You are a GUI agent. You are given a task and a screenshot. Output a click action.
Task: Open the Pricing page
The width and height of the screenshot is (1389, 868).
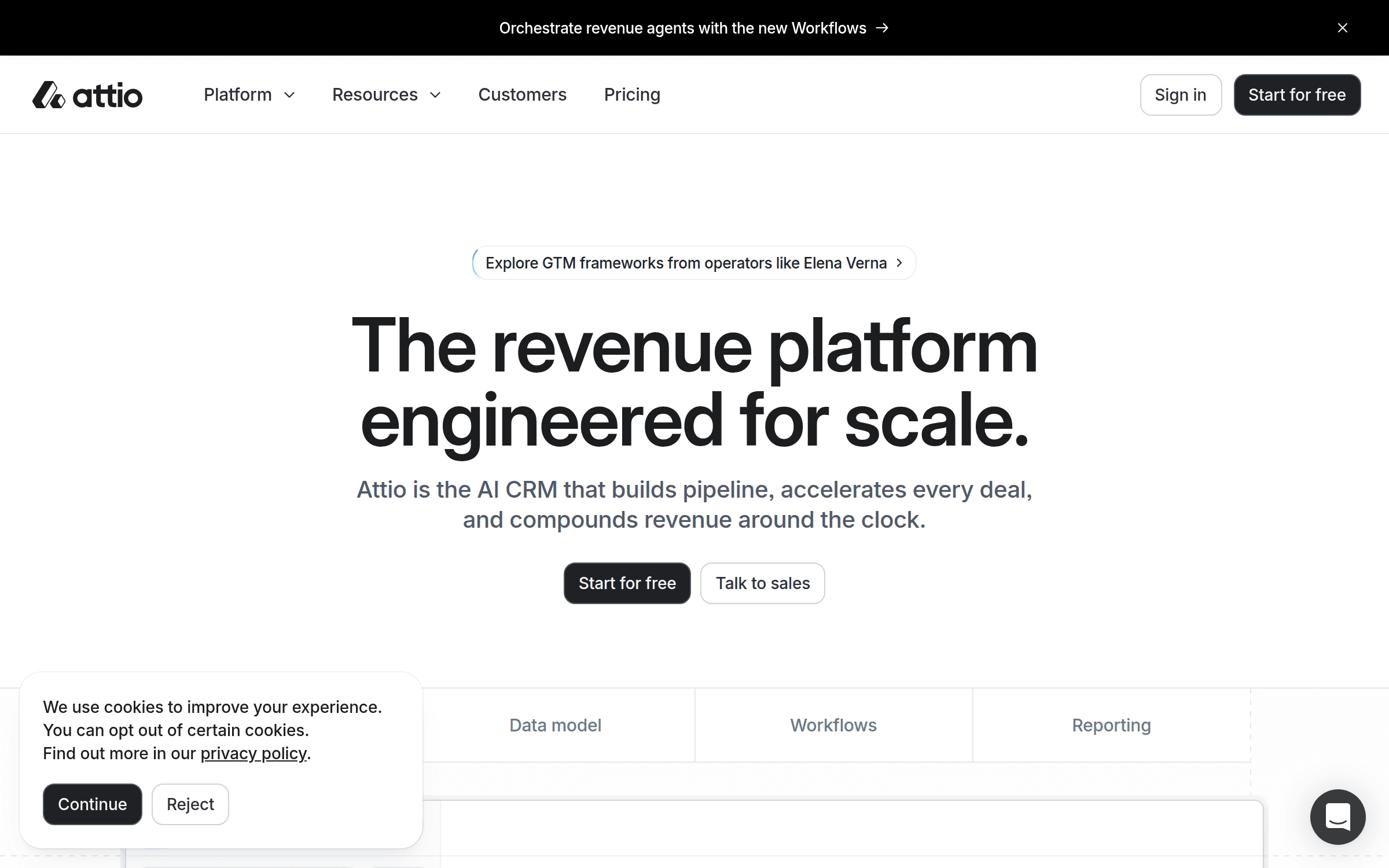pos(632,95)
